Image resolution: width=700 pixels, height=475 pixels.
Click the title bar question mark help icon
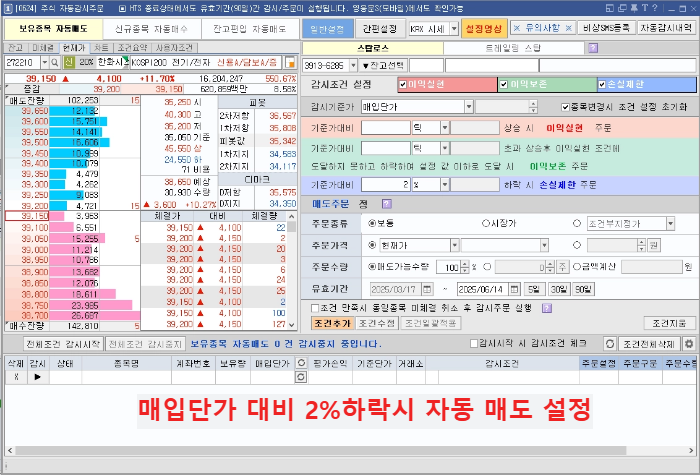coord(654,8)
